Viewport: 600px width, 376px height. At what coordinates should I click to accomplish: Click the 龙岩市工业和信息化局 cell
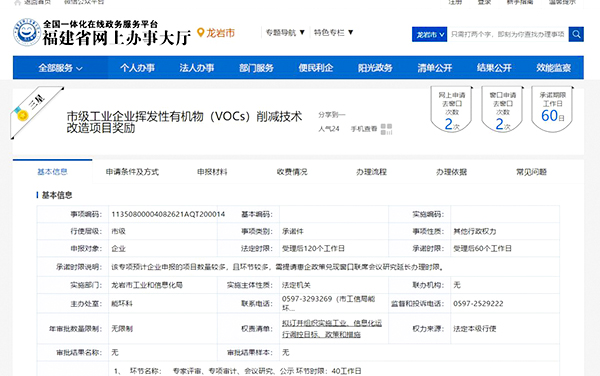(x=147, y=285)
